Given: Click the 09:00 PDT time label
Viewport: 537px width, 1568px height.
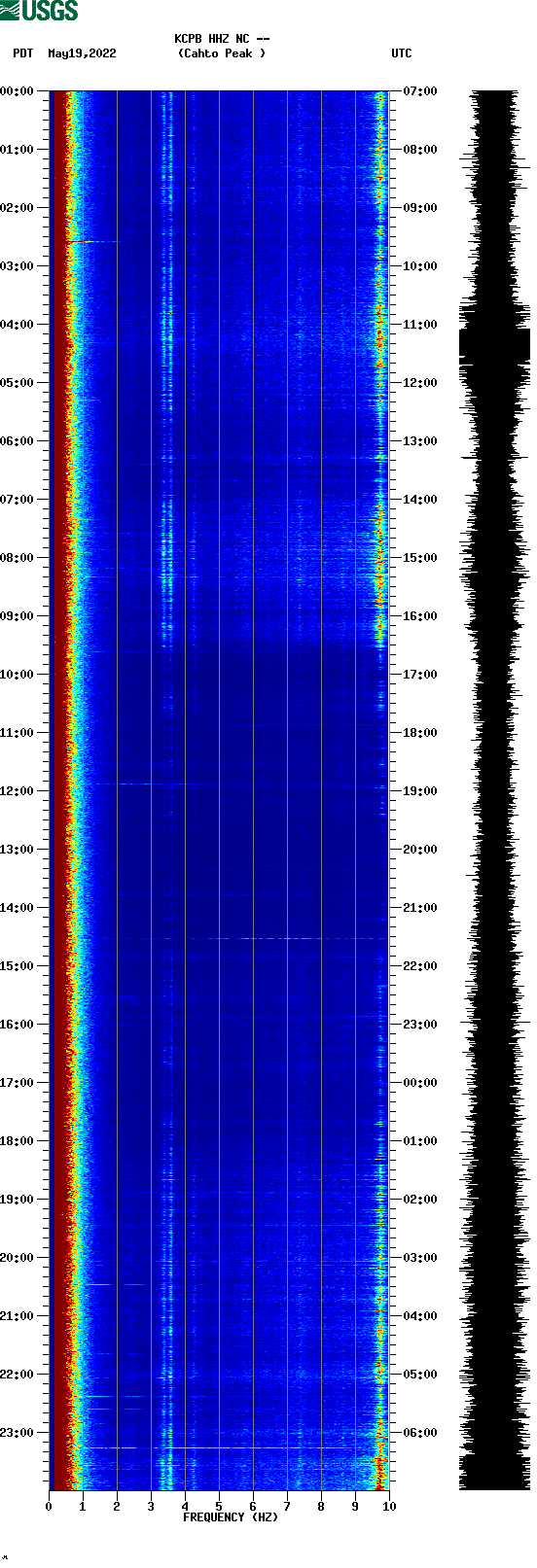Looking at the screenshot, I should click(17, 616).
